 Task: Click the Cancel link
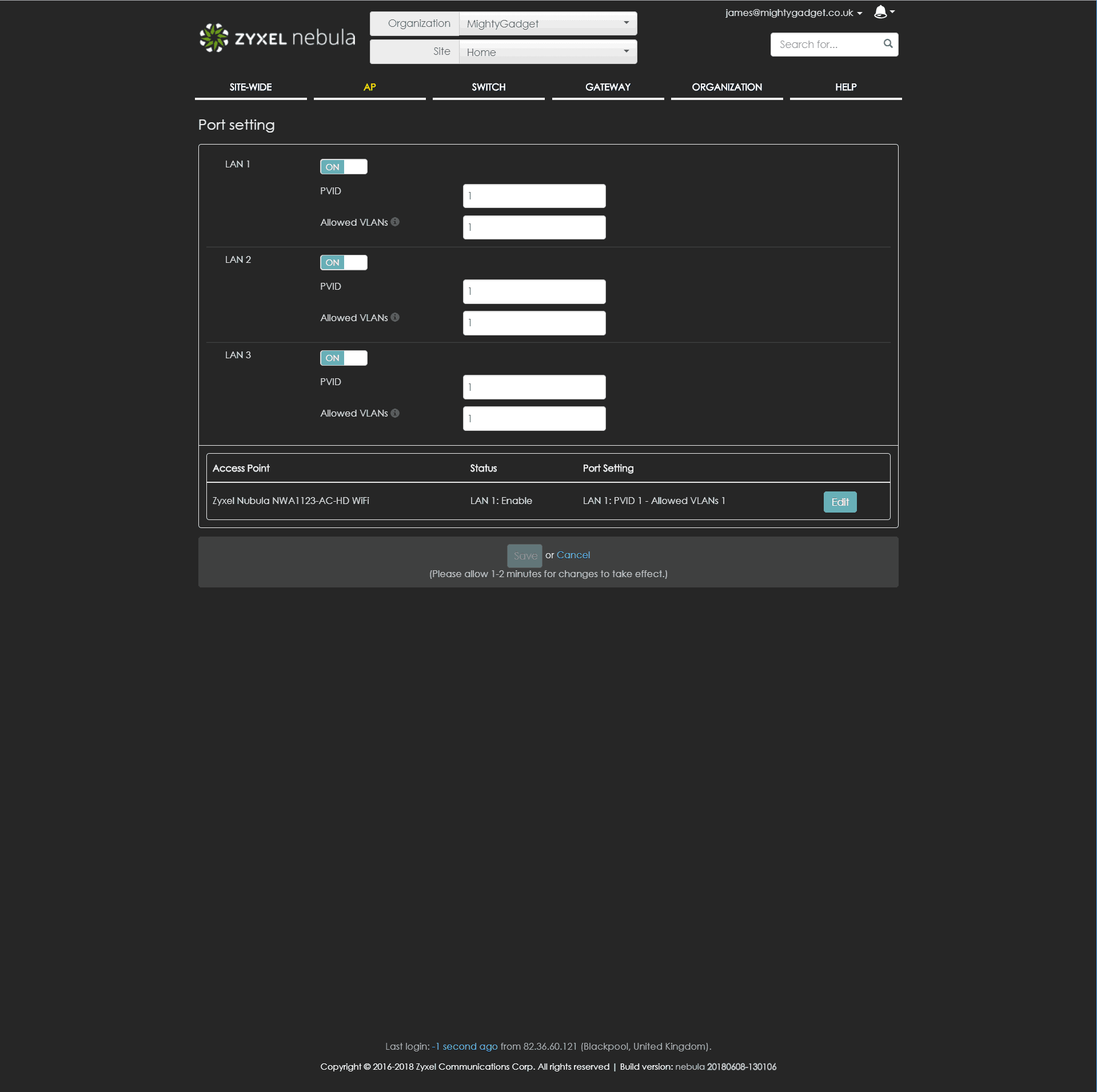point(573,555)
